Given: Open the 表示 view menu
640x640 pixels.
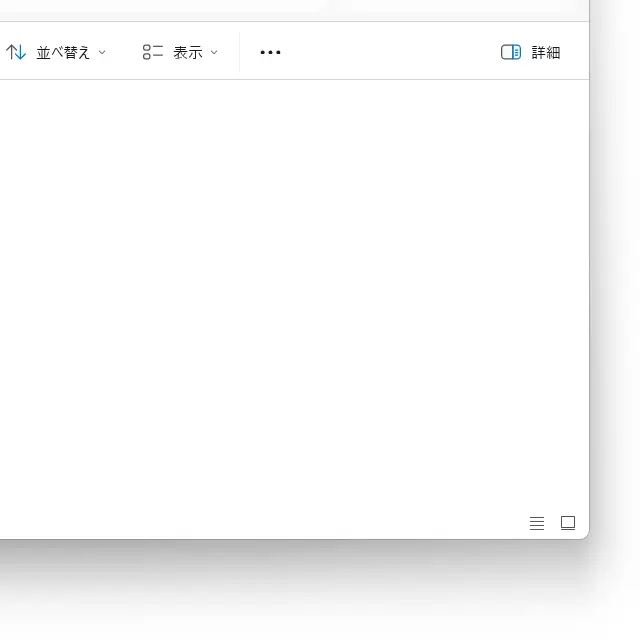Looking at the screenshot, I should point(180,52).
